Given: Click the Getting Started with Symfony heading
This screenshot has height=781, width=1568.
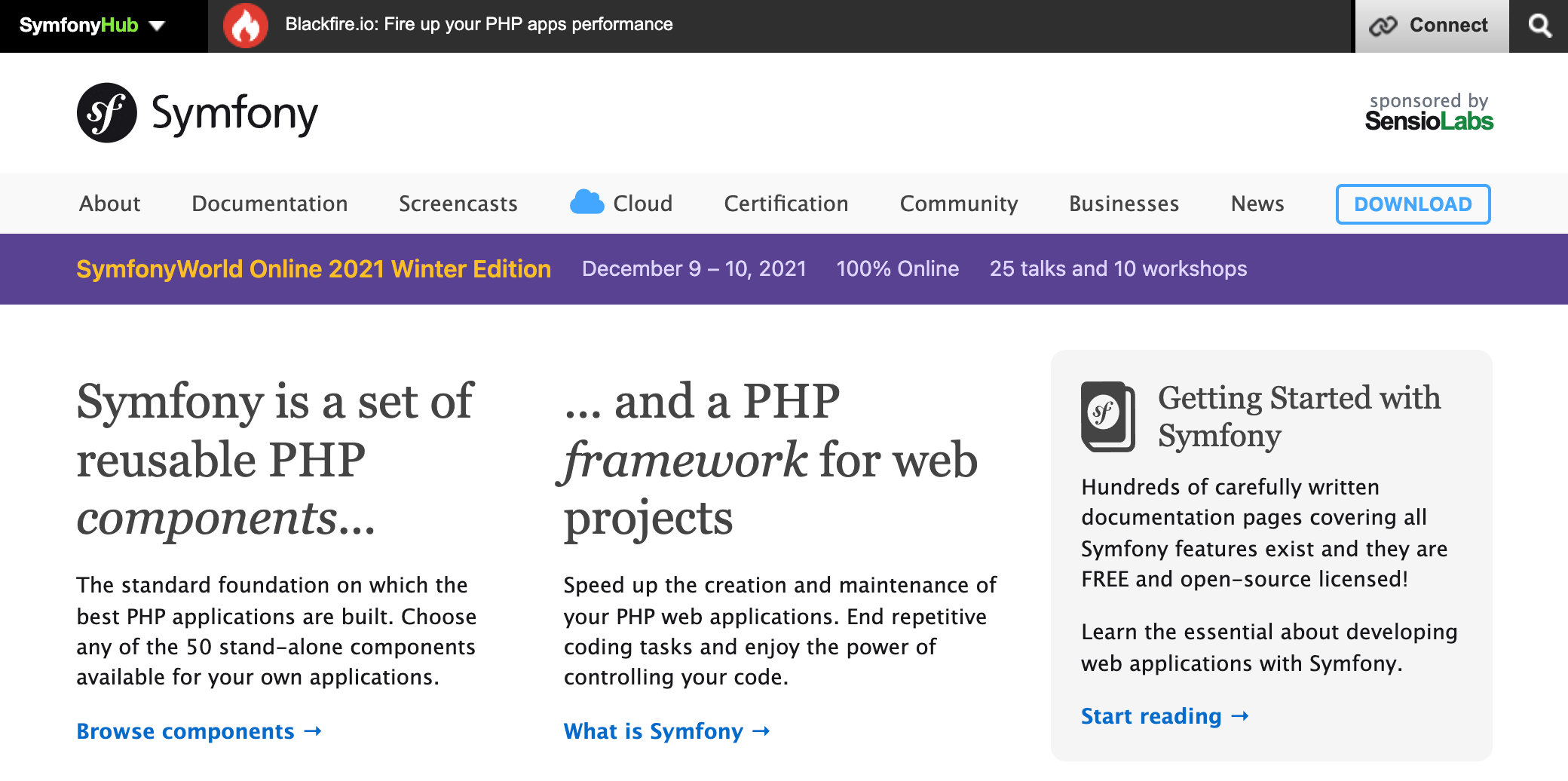Looking at the screenshot, I should [1299, 417].
